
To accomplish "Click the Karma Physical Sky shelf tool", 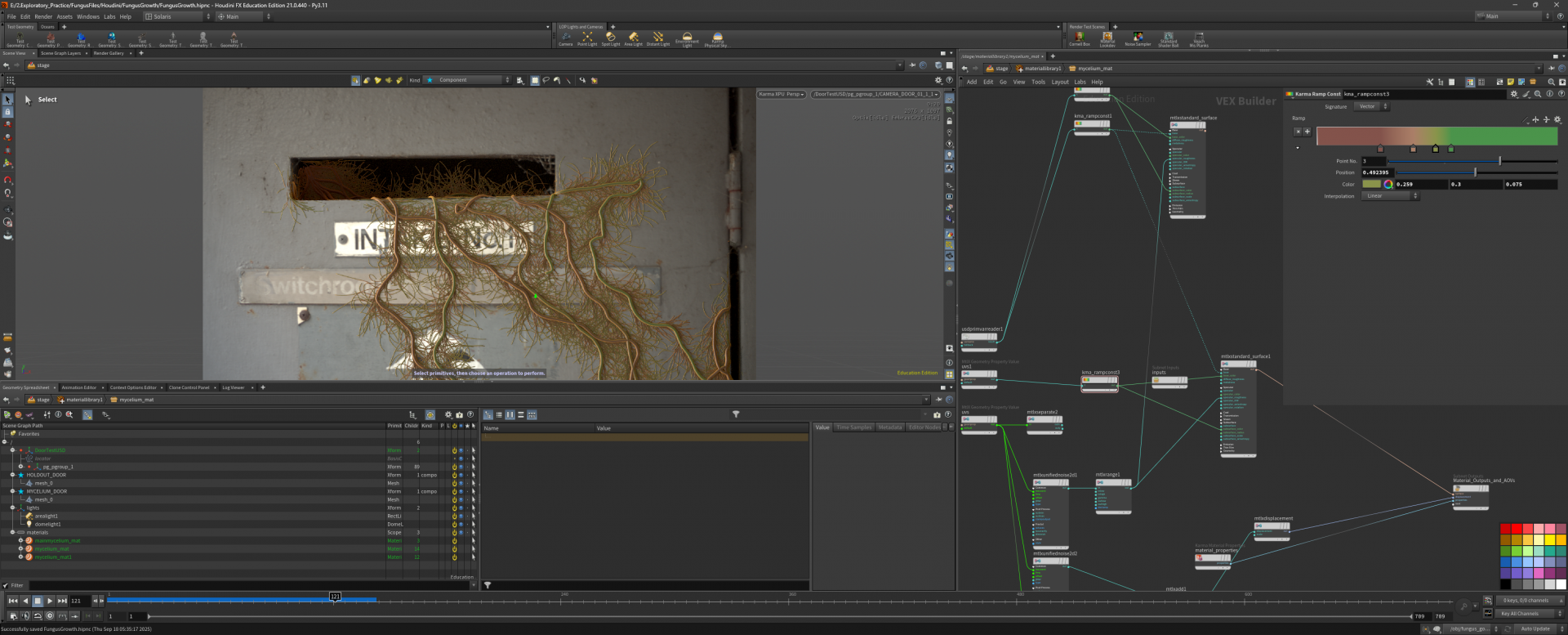I will 717,38.
